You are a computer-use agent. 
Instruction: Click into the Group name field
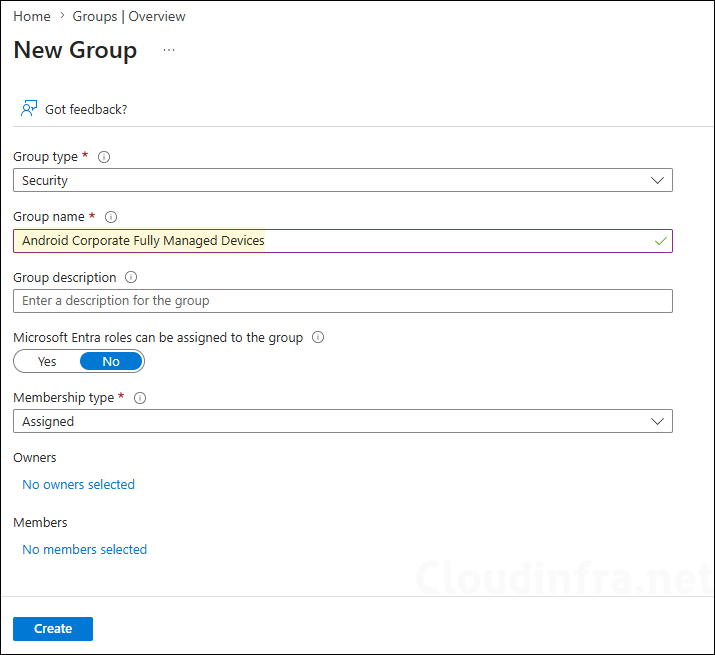coord(342,241)
